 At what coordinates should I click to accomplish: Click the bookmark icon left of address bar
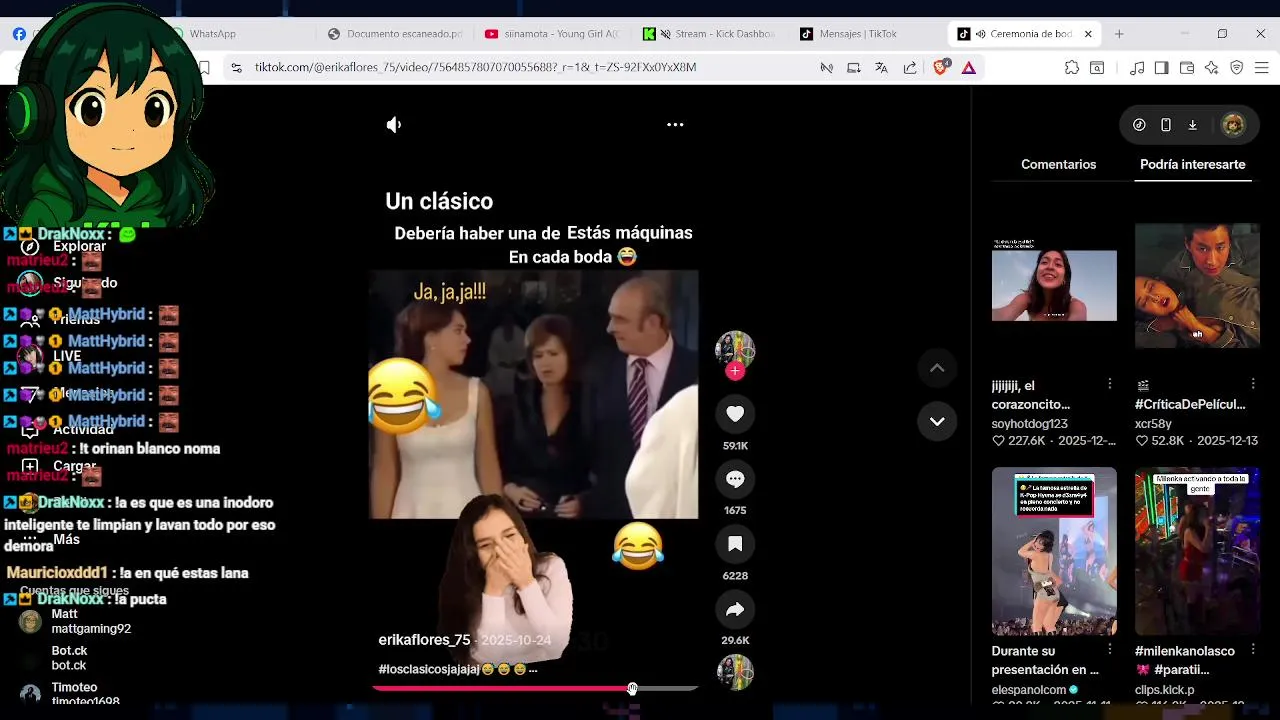pyautogui.click(x=204, y=67)
